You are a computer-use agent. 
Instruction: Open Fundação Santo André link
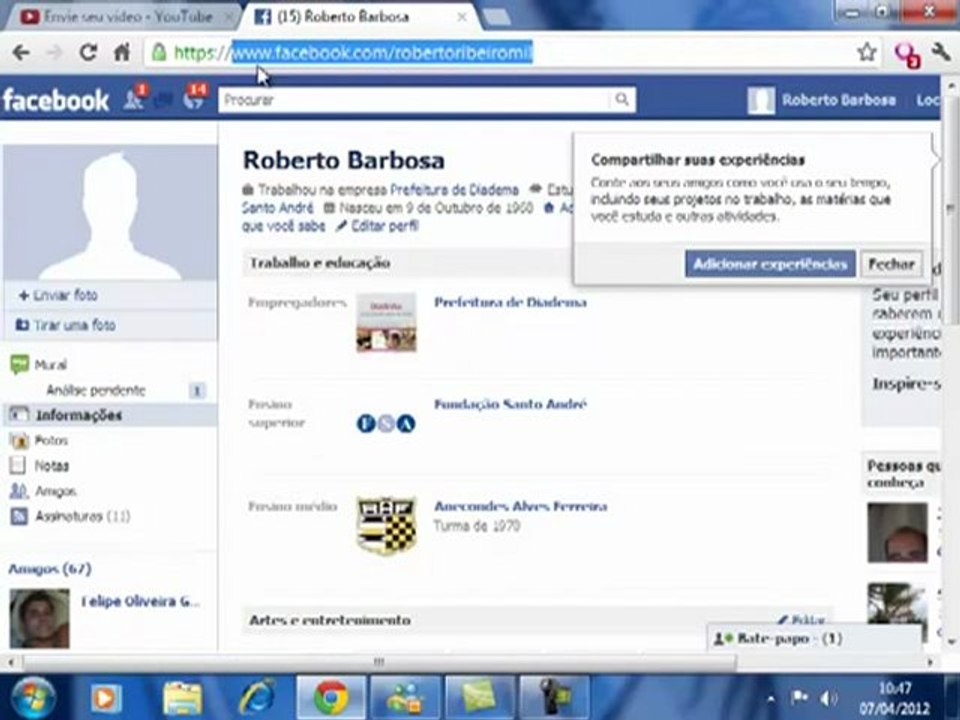[x=510, y=404]
